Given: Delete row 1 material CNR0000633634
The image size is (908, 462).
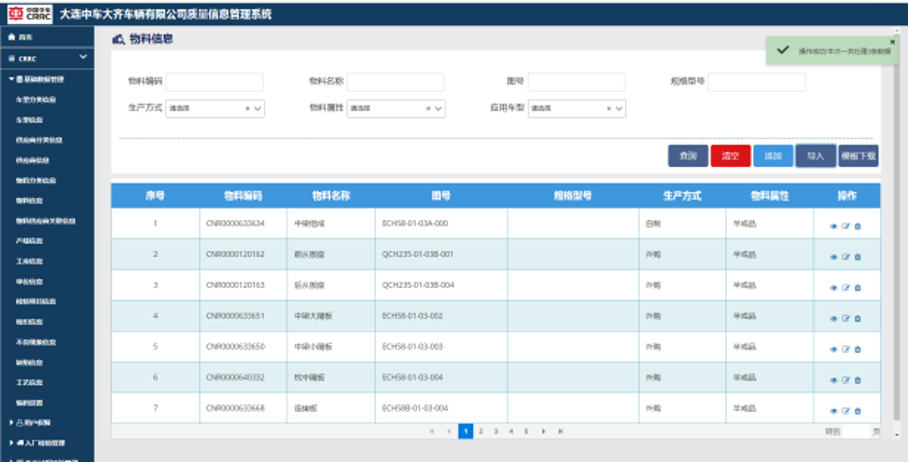Looking at the screenshot, I should click(858, 226).
